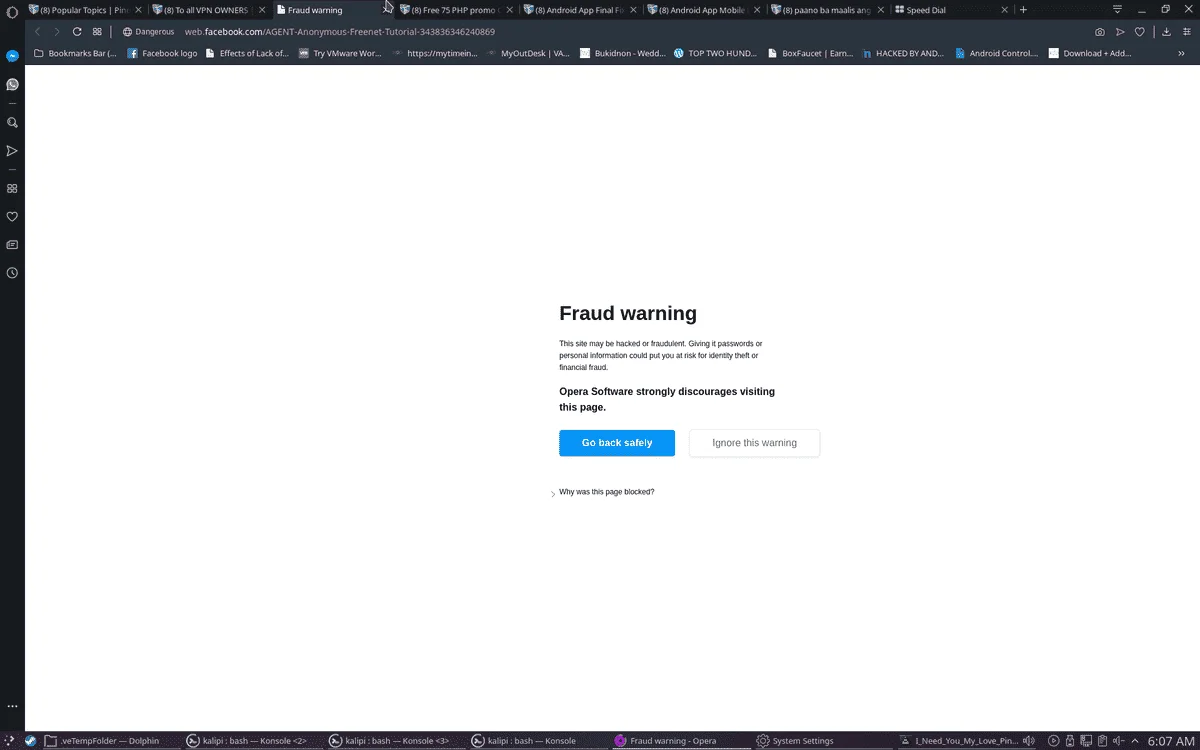This screenshot has width=1200, height=750.
Task: Open the Download + Add... bookmark
Action: pos(1090,54)
